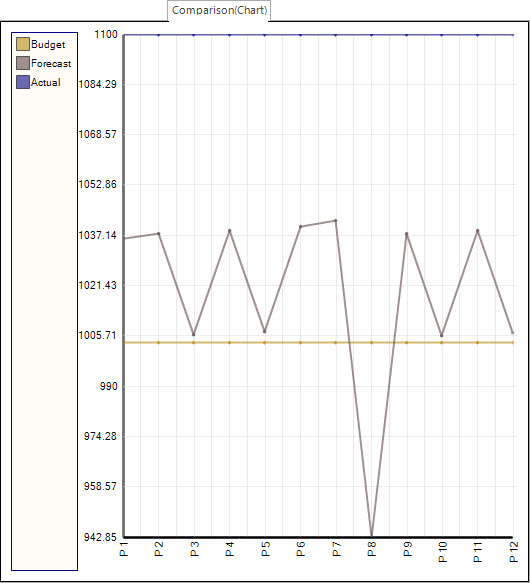Screen dimensions: 530x583
Task: Click the P 10 x-axis label
Action: point(443,552)
